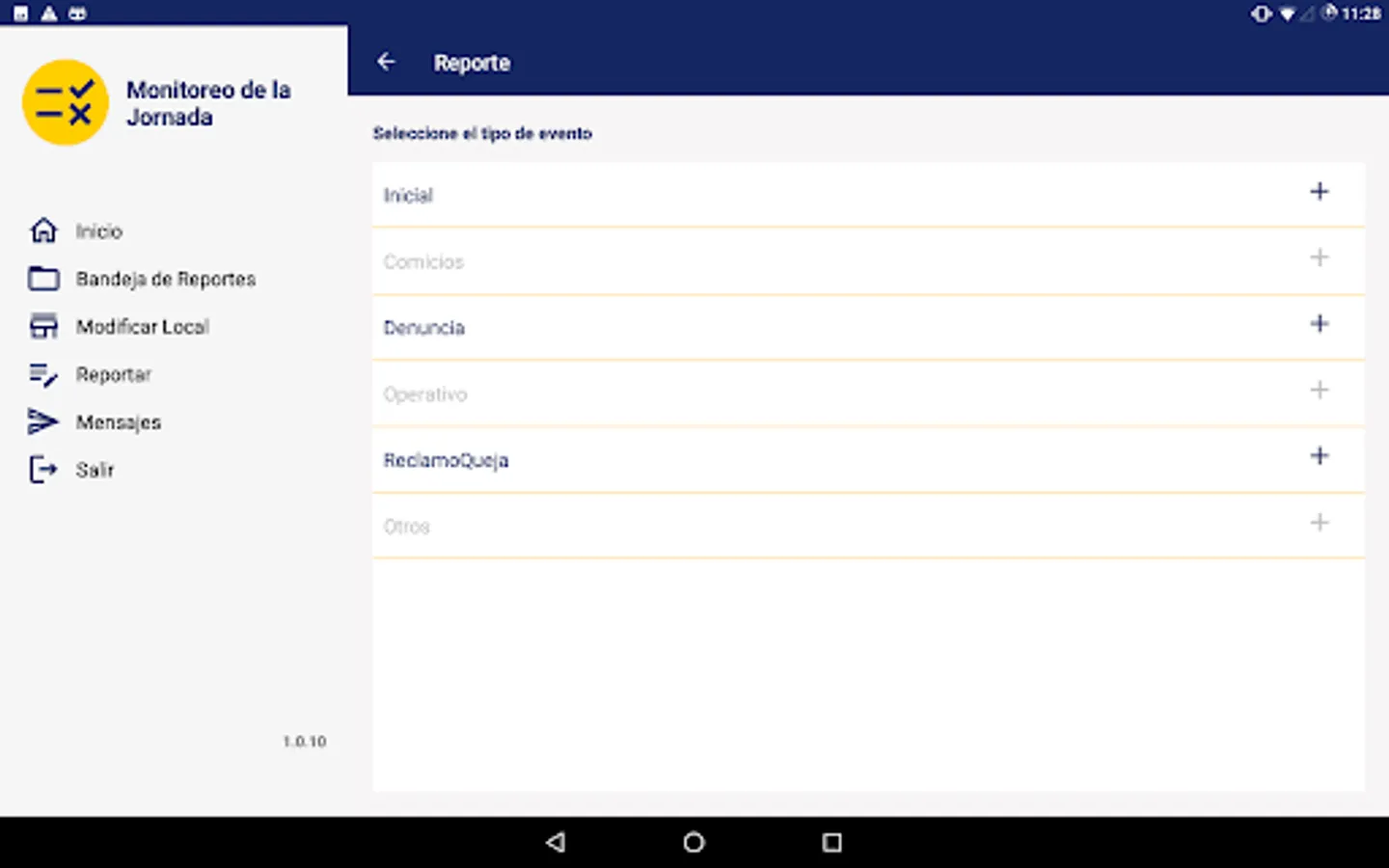Click the Wi-Fi icon in status bar

1287,14
